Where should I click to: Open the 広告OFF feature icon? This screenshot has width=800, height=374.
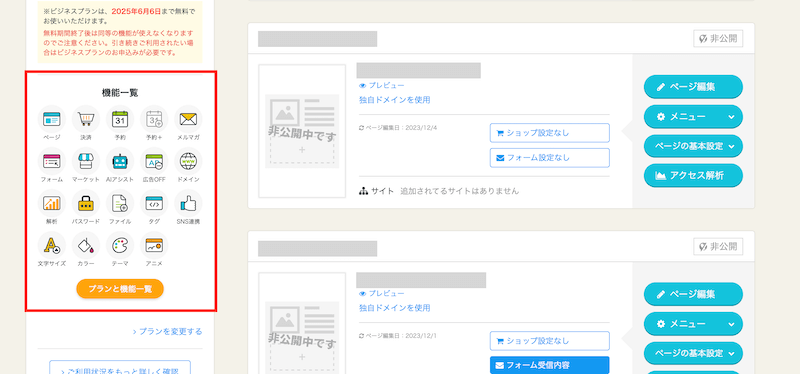pos(154,161)
